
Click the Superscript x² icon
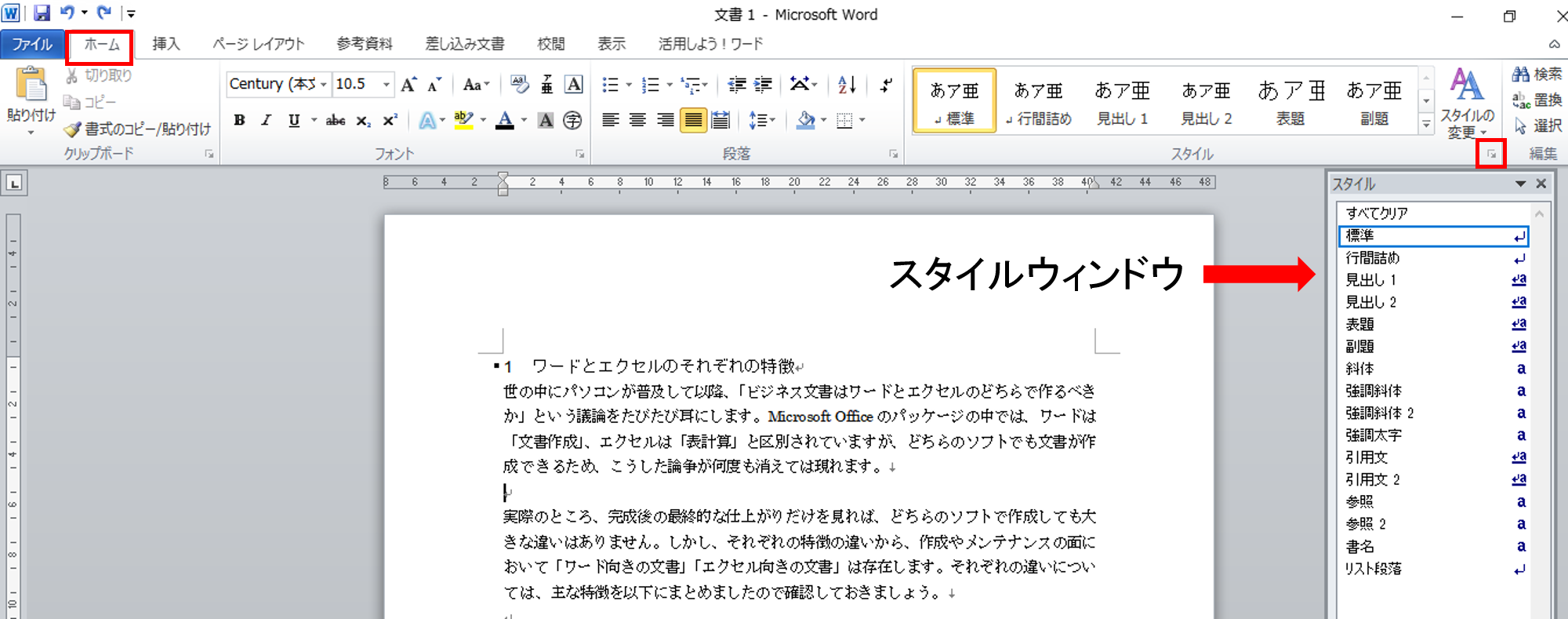pyautogui.click(x=390, y=120)
